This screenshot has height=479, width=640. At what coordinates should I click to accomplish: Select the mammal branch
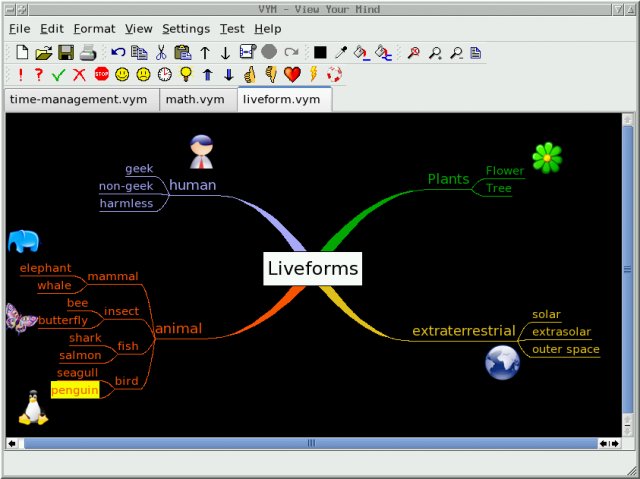click(x=113, y=276)
